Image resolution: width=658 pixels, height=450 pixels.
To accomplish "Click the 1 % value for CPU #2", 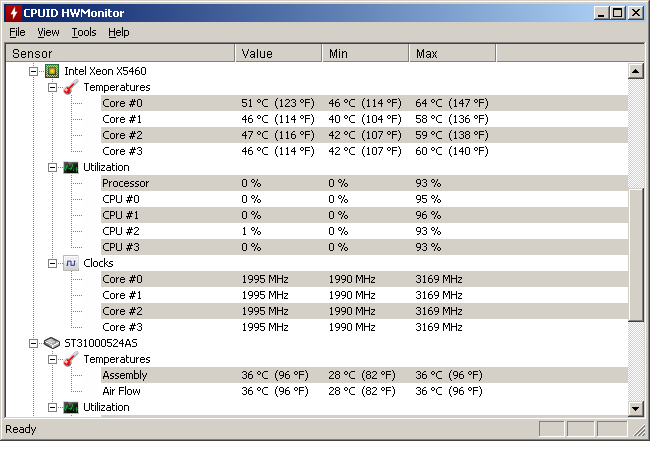I will pyautogui.click(x=251, y=231).
